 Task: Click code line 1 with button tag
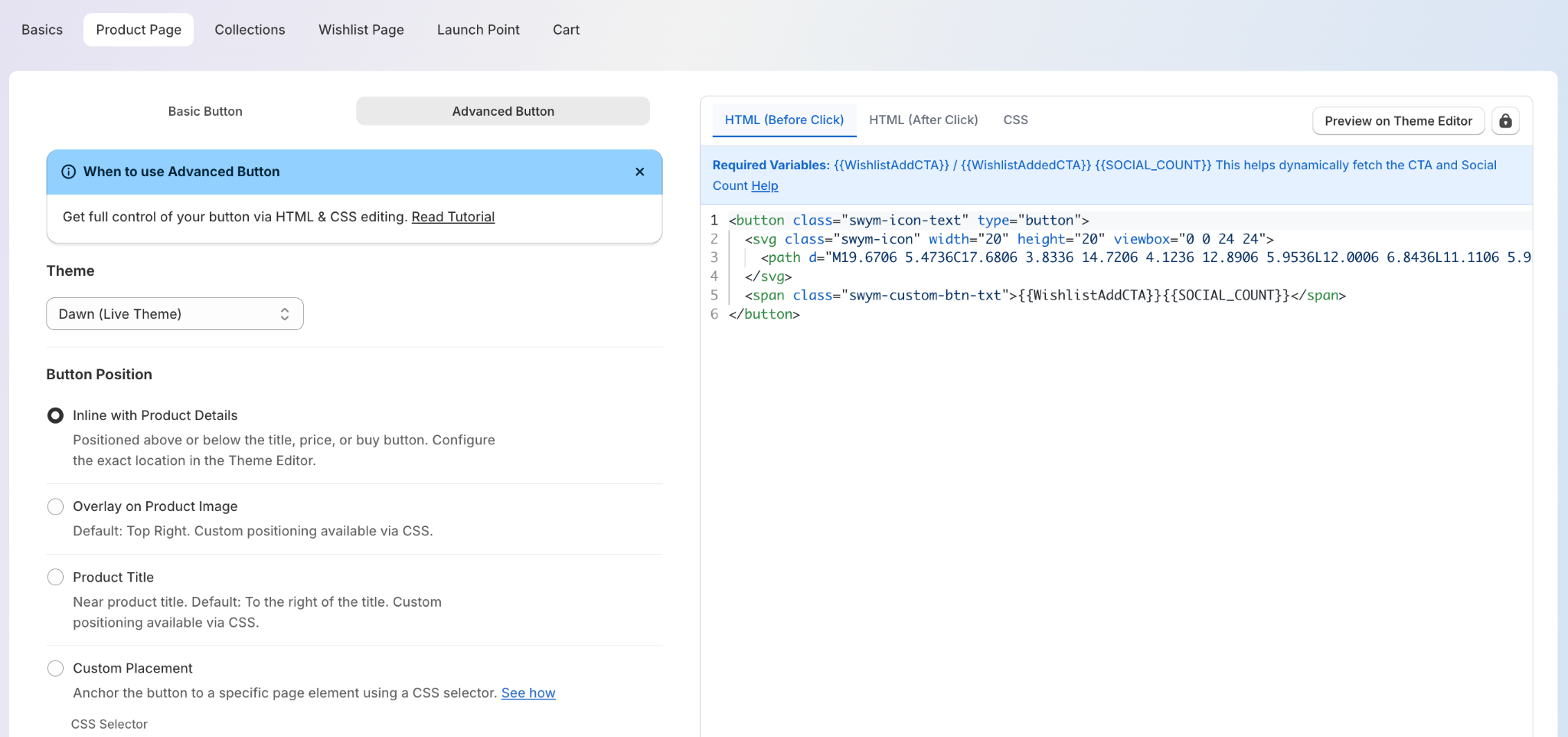pyautogui.click(x=909, y=221)
